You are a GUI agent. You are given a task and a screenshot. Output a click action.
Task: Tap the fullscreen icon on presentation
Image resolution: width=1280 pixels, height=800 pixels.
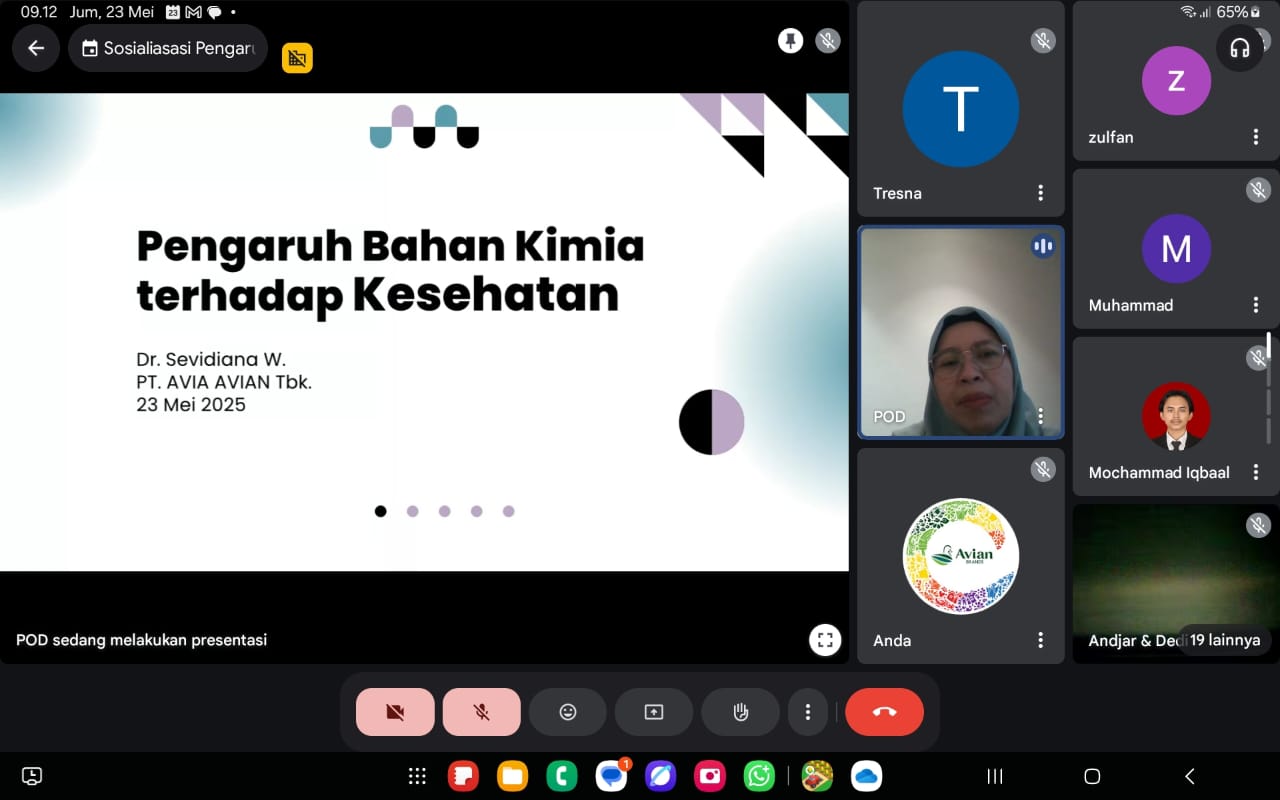[x=825, y=640]
